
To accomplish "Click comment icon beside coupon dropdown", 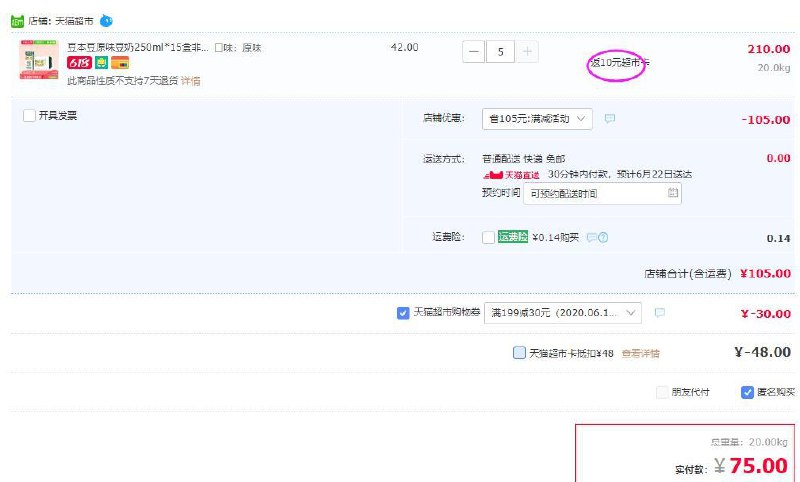I will pos(660,312).
